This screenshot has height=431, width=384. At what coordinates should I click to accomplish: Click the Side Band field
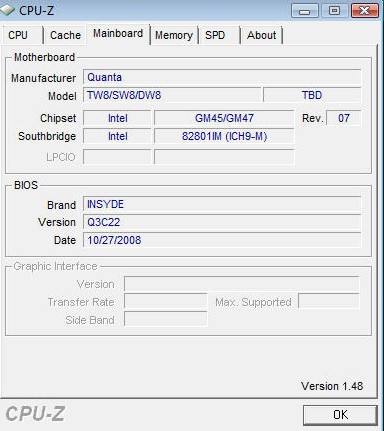click(166, 320)
